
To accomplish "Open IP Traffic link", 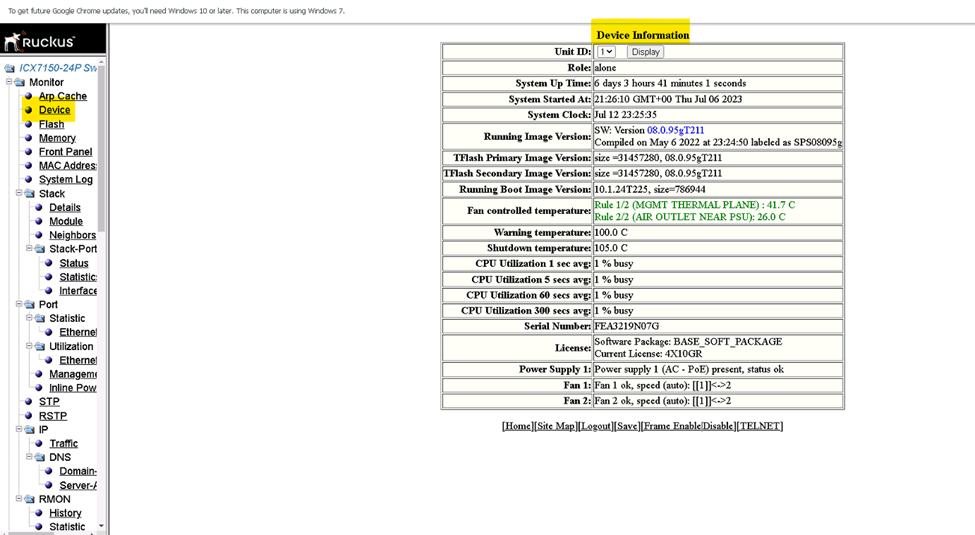I will pos(63,444).
